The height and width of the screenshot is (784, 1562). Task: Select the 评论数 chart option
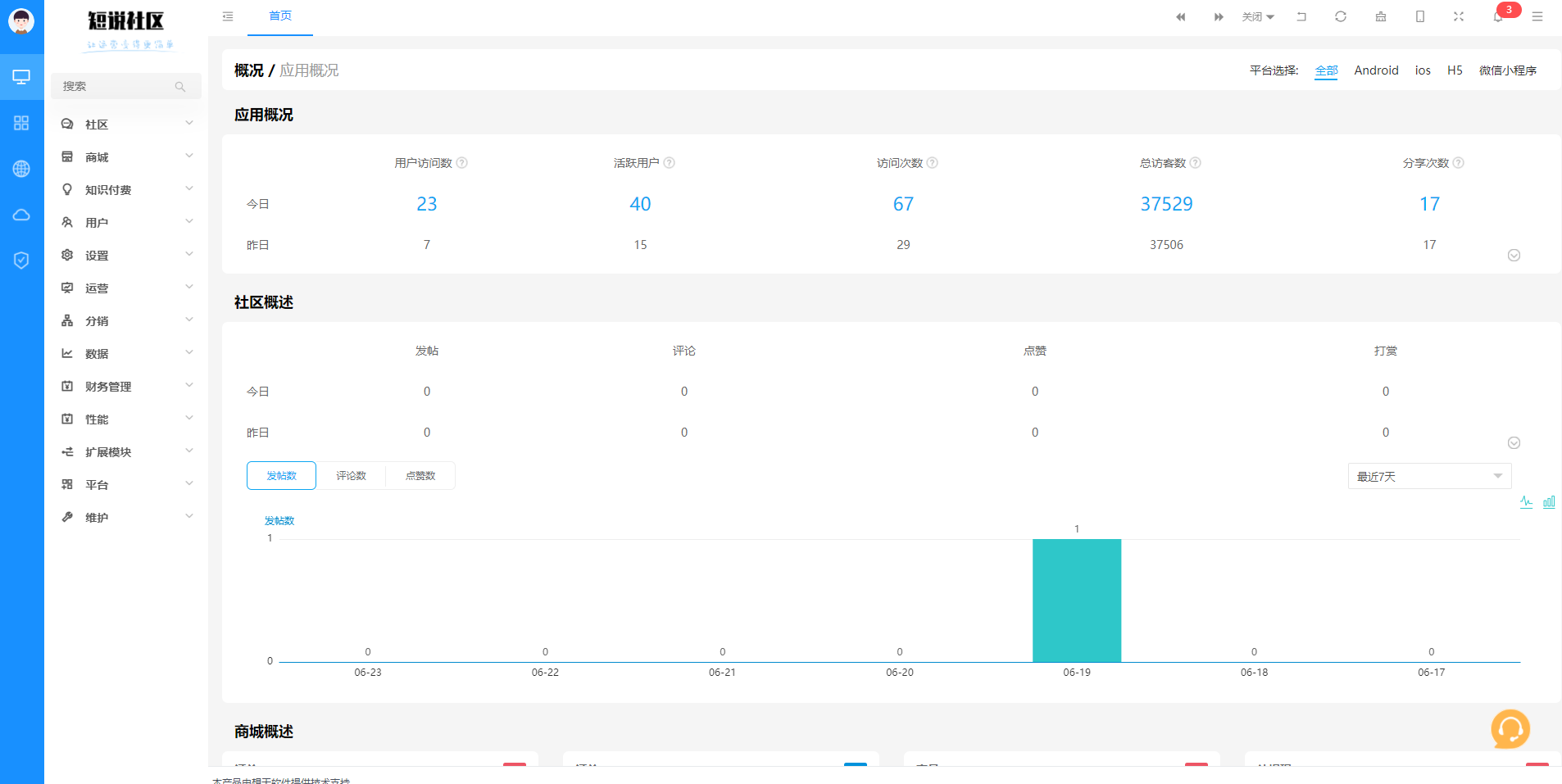pos(351,476)
